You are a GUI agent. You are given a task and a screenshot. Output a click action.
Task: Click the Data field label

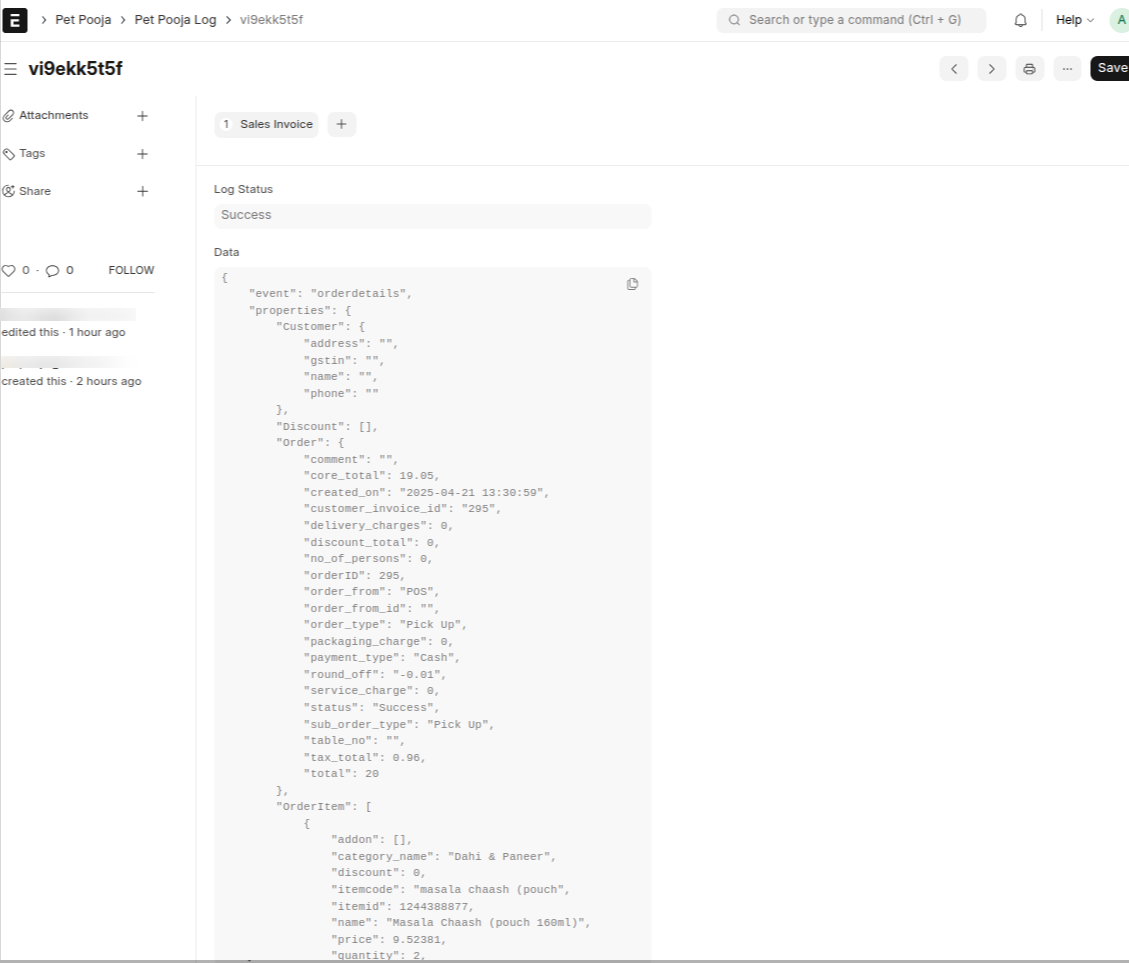(226, 253)
